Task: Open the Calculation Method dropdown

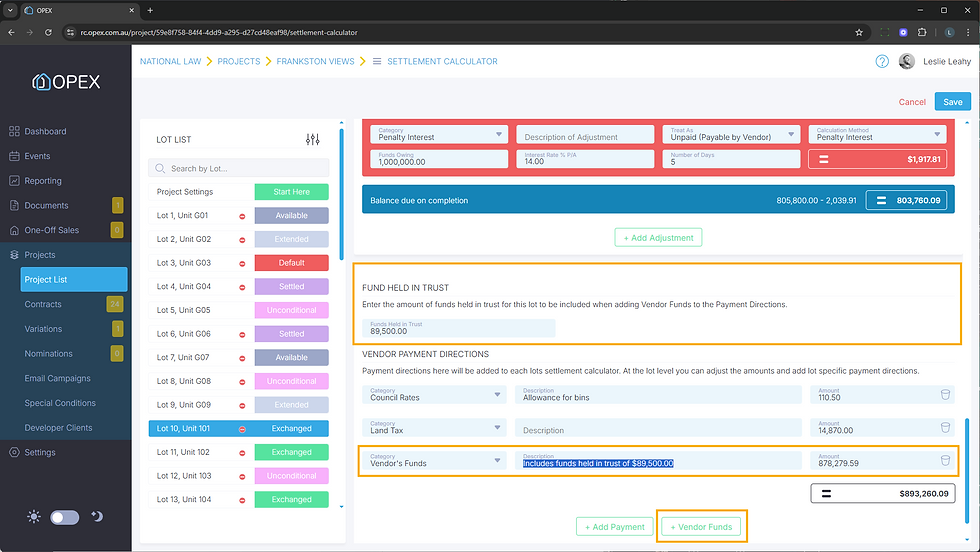Action: pos(878,134)
